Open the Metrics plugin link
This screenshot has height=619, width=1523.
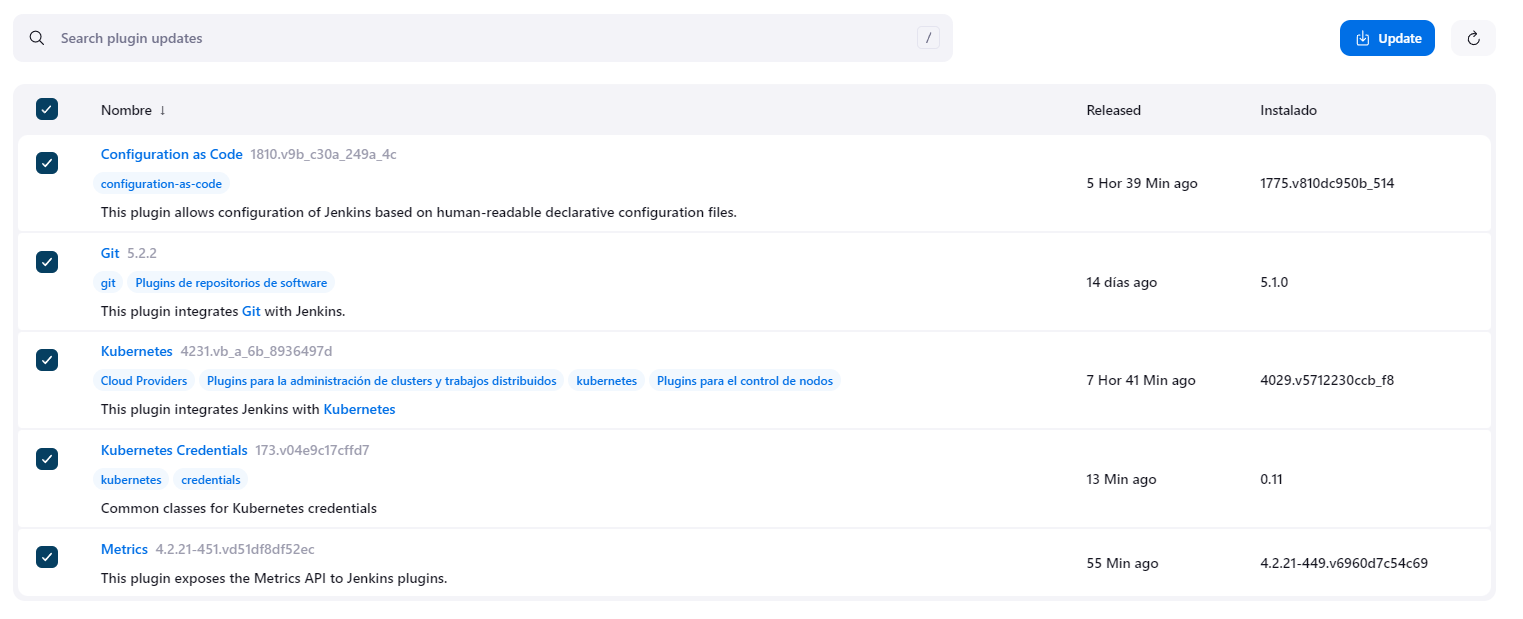[x=124, y=549]
